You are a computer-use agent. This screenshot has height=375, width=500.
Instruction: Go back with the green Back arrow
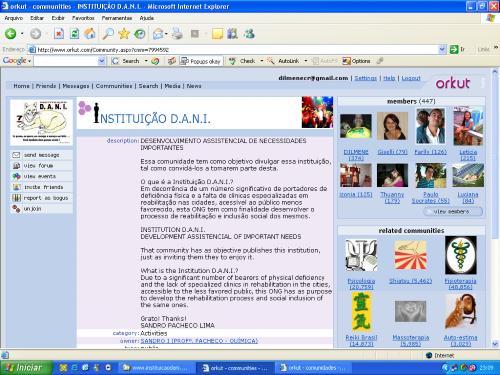tap(10, 33)
